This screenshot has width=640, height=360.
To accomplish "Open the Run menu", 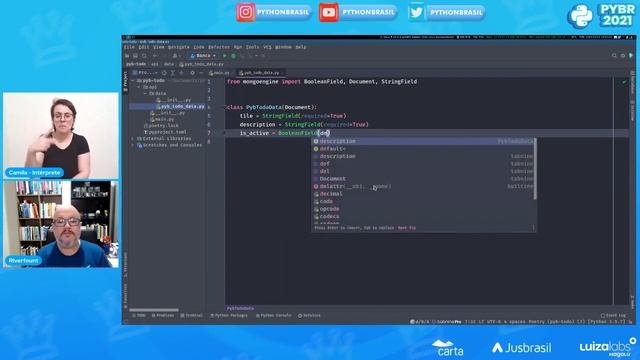I will coord(238,47).
